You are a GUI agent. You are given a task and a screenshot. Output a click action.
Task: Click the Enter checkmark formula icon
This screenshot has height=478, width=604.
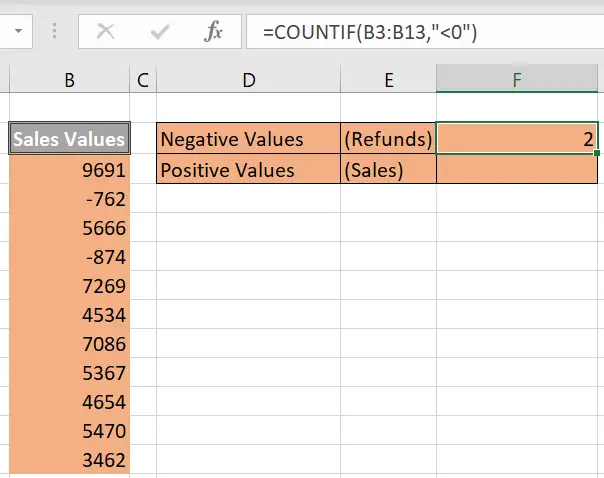pyautogui.click(x=160, y=32)
